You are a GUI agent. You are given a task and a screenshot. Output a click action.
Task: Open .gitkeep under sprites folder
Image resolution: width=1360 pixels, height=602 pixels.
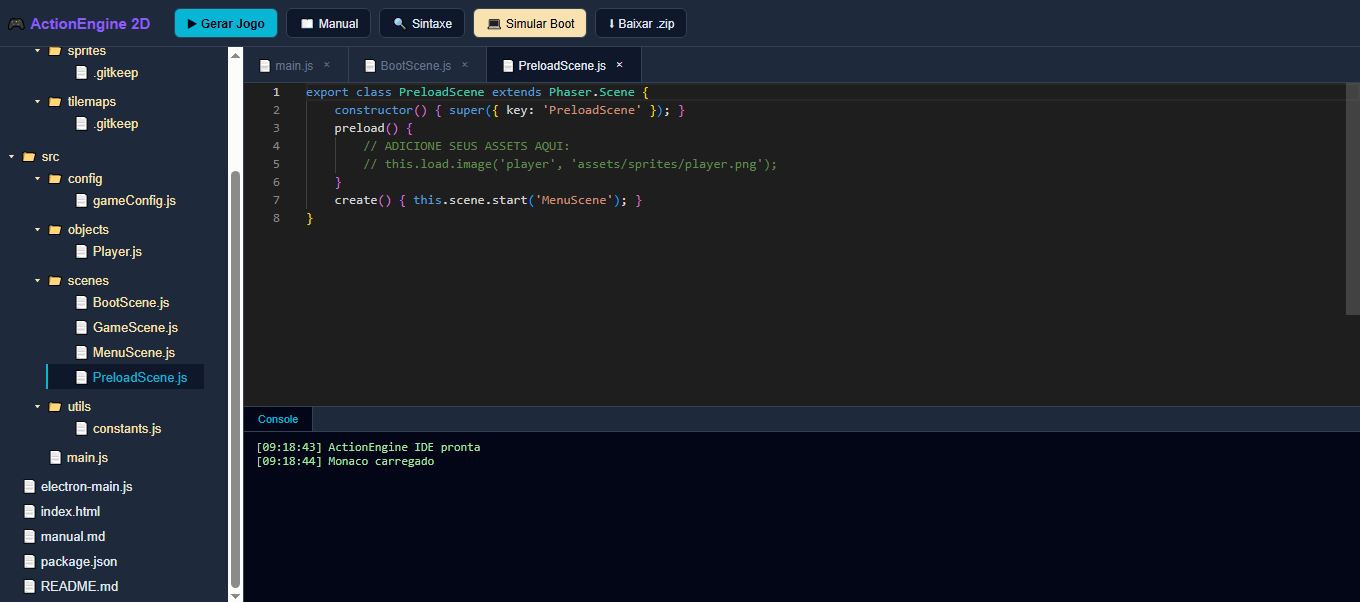[x=115, y=72]
